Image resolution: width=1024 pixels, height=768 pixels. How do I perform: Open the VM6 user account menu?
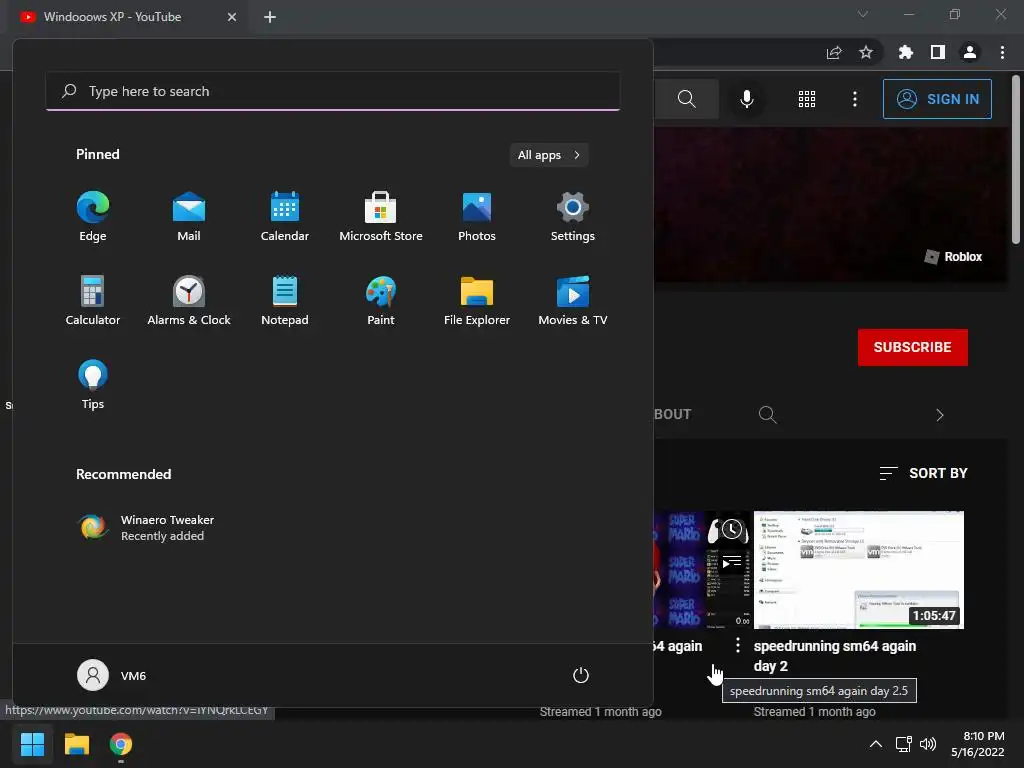(112, 675)
